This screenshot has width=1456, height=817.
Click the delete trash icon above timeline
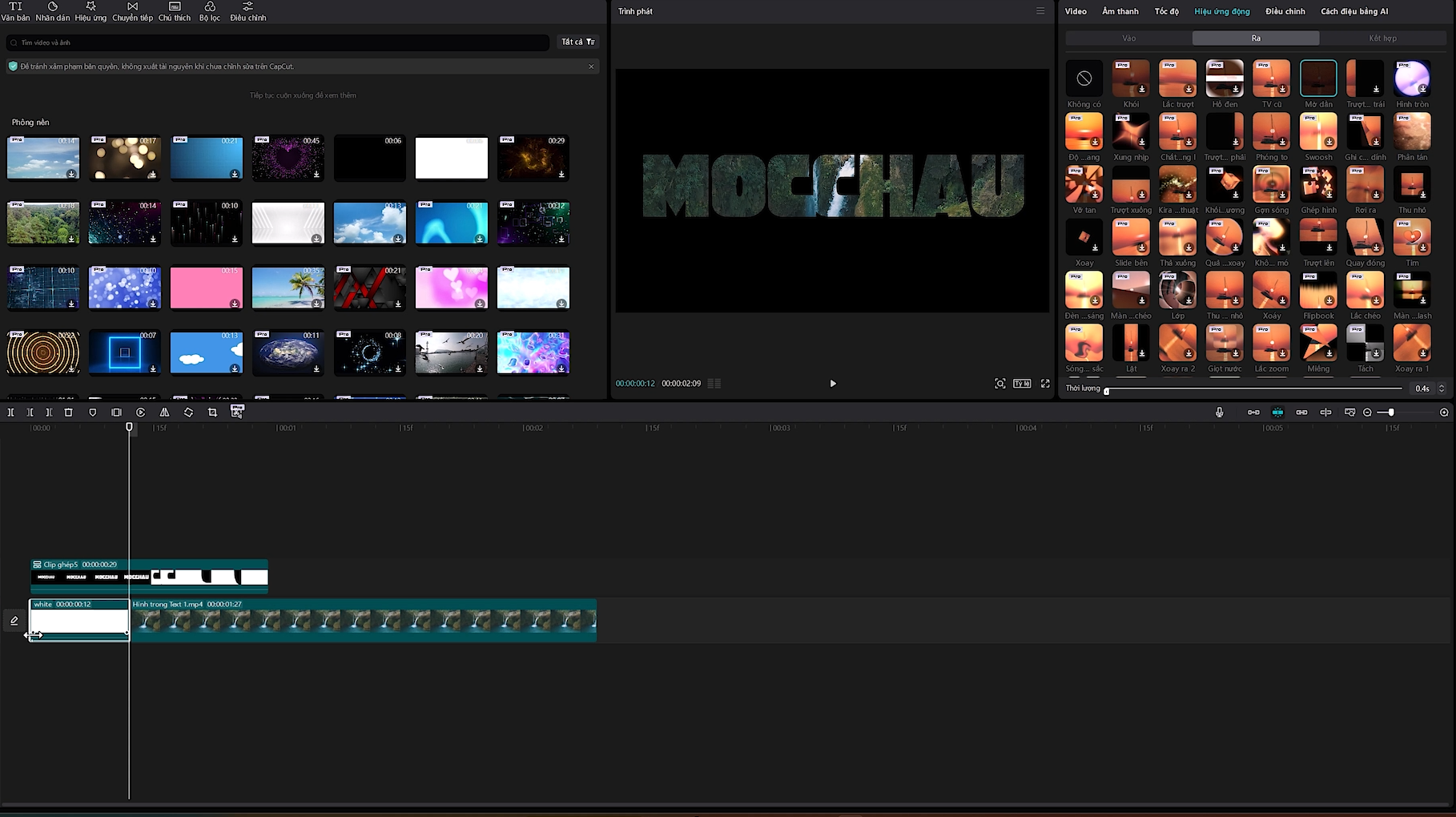point(69,413)
